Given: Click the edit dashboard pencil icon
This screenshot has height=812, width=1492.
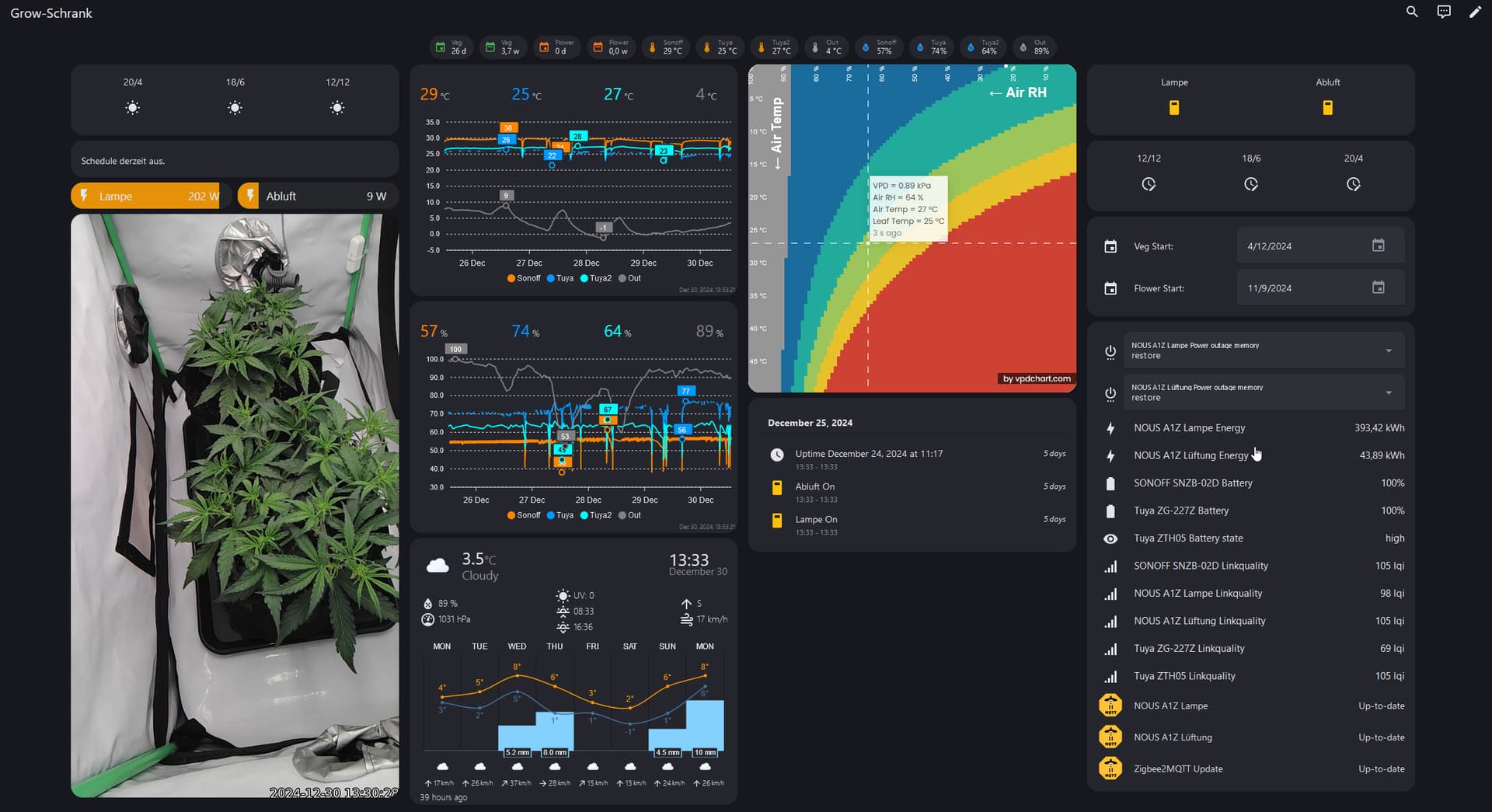Looking at the screenshot, I should (1474, 12).
